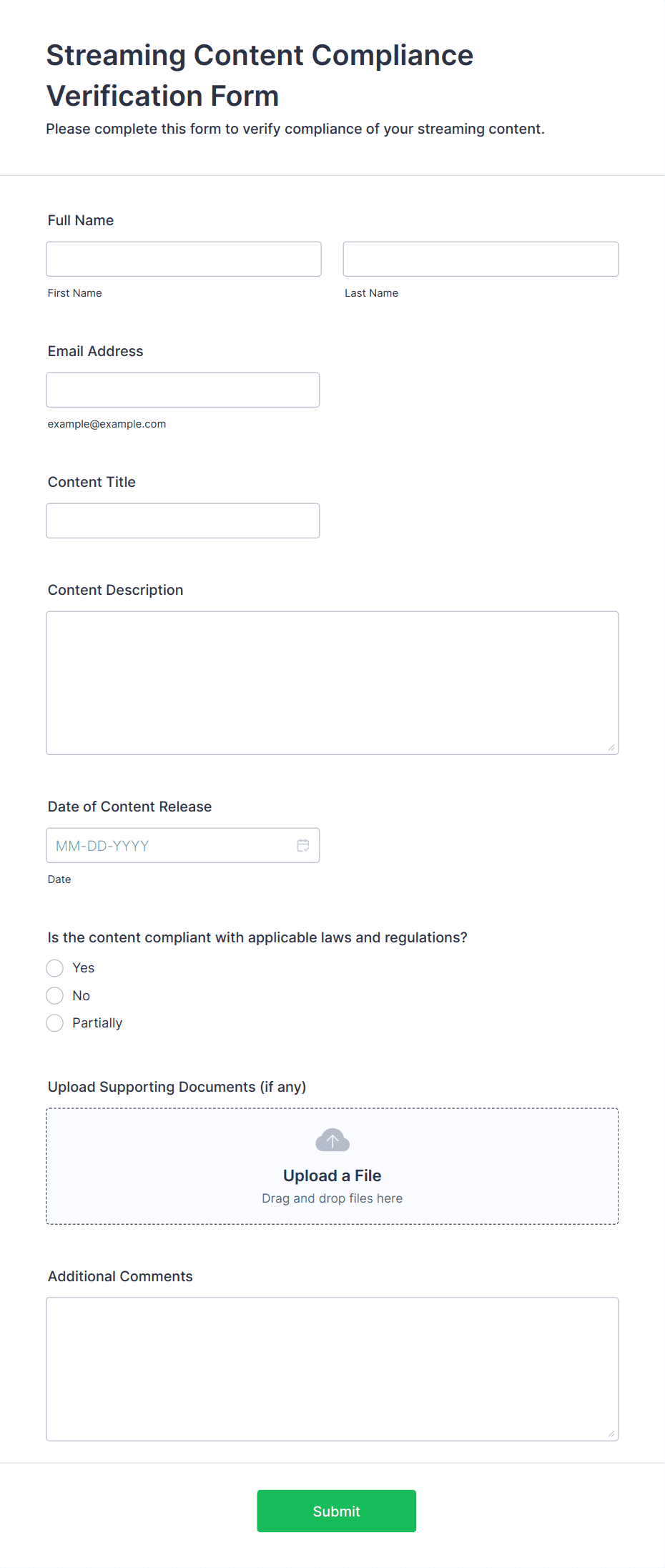Grab the Additional Comments resize handle
This screenshot has width=665, height=1568.
coord(611,1434)
